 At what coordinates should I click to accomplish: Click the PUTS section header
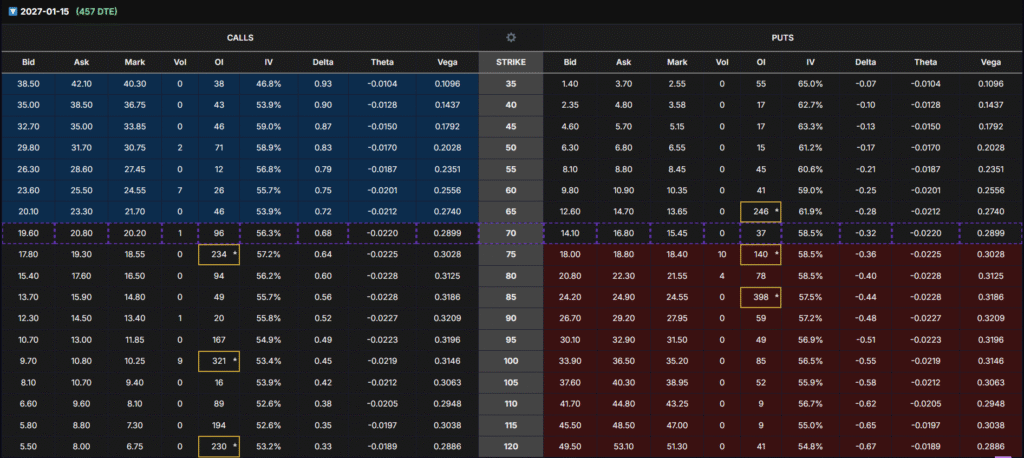783,37
